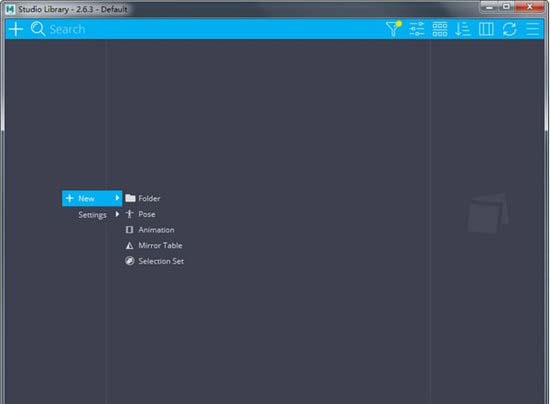Image resolution: width=550 pixels, height=404 pixels.
Task: Click the Mirror Table triangle icon
Action: pyautogui.click(x=129, y=245)
